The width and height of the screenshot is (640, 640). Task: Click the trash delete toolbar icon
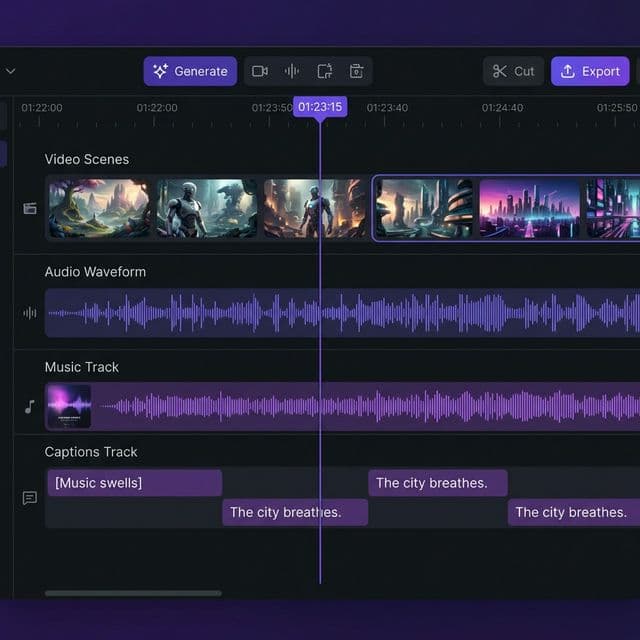356,71
